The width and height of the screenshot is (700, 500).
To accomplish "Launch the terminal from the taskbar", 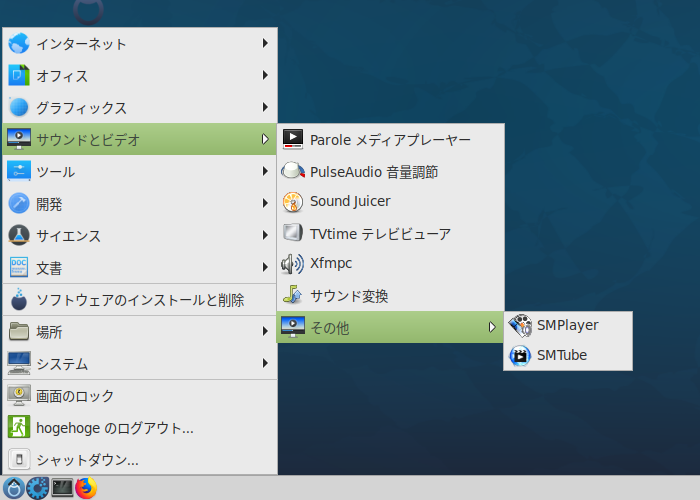I will point(62,488).
